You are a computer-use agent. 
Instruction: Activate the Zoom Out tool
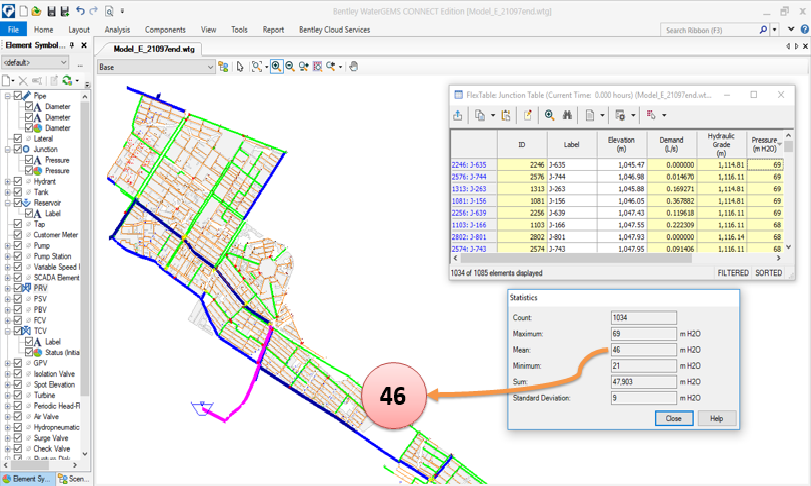click(290, 67)
